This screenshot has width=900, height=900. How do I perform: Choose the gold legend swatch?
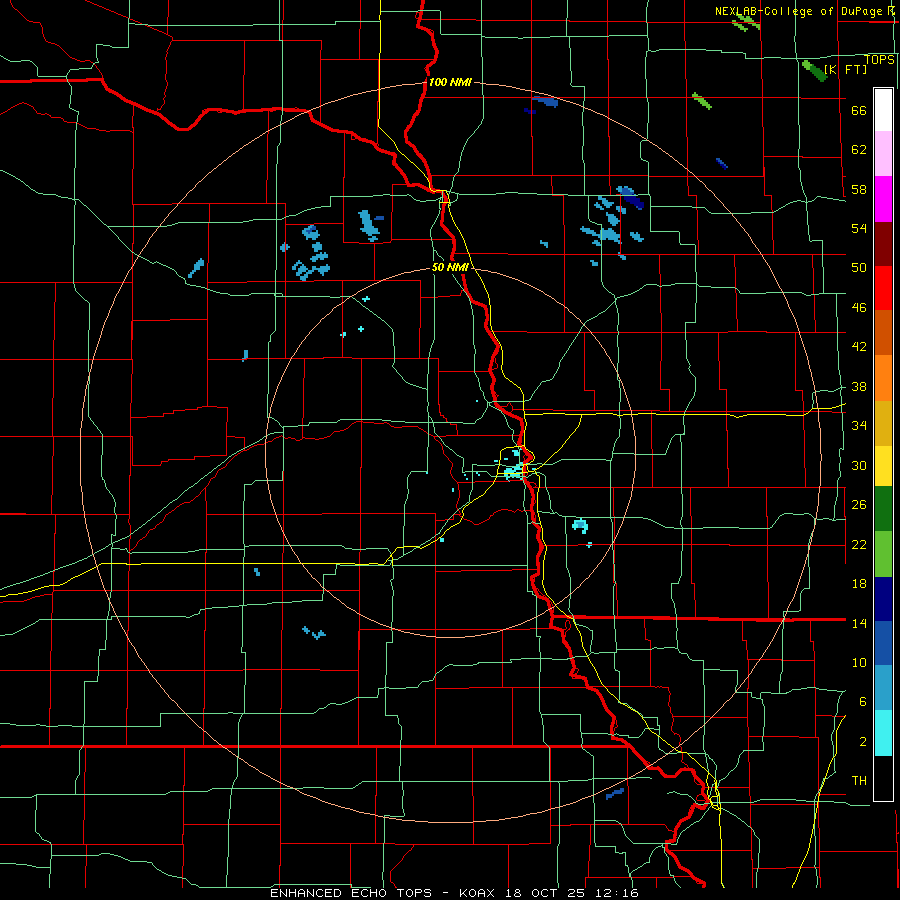click(x=883, y=423)
